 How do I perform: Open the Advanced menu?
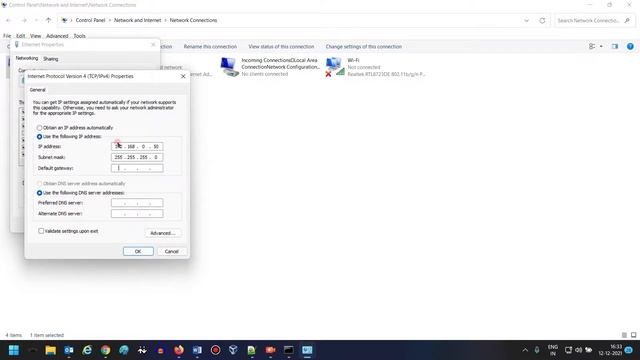[x=57, y=36]
